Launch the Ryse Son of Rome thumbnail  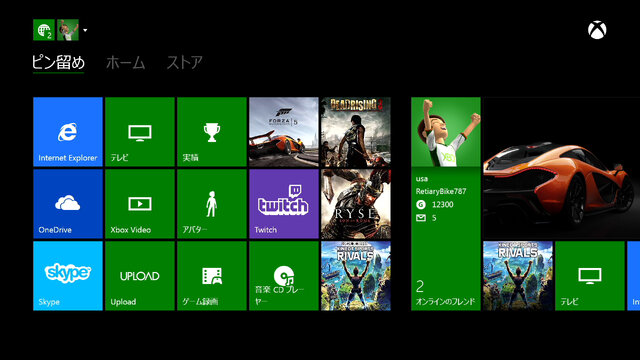(356, 204)
